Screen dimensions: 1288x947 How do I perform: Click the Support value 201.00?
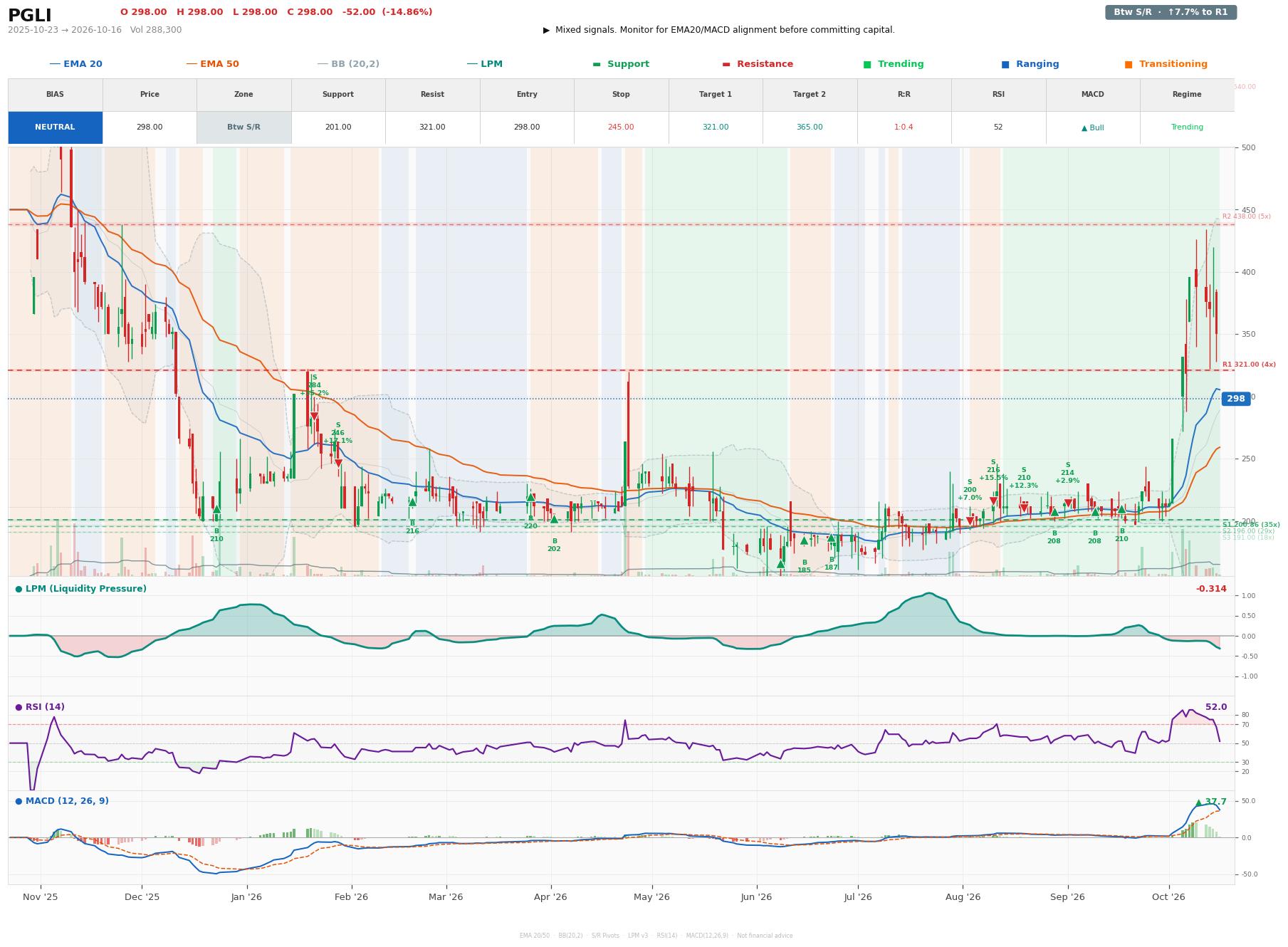point(338,127)
